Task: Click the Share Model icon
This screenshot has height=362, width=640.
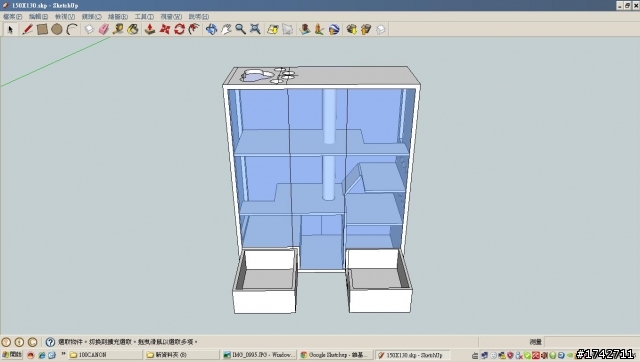Action: point(366,29)
